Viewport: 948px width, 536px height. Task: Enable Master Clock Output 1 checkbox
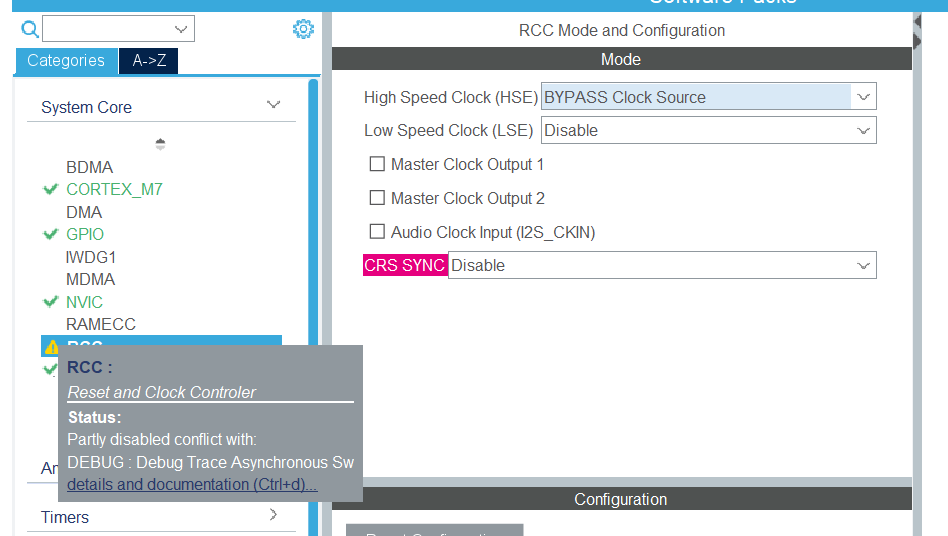[x=377, y=164]
